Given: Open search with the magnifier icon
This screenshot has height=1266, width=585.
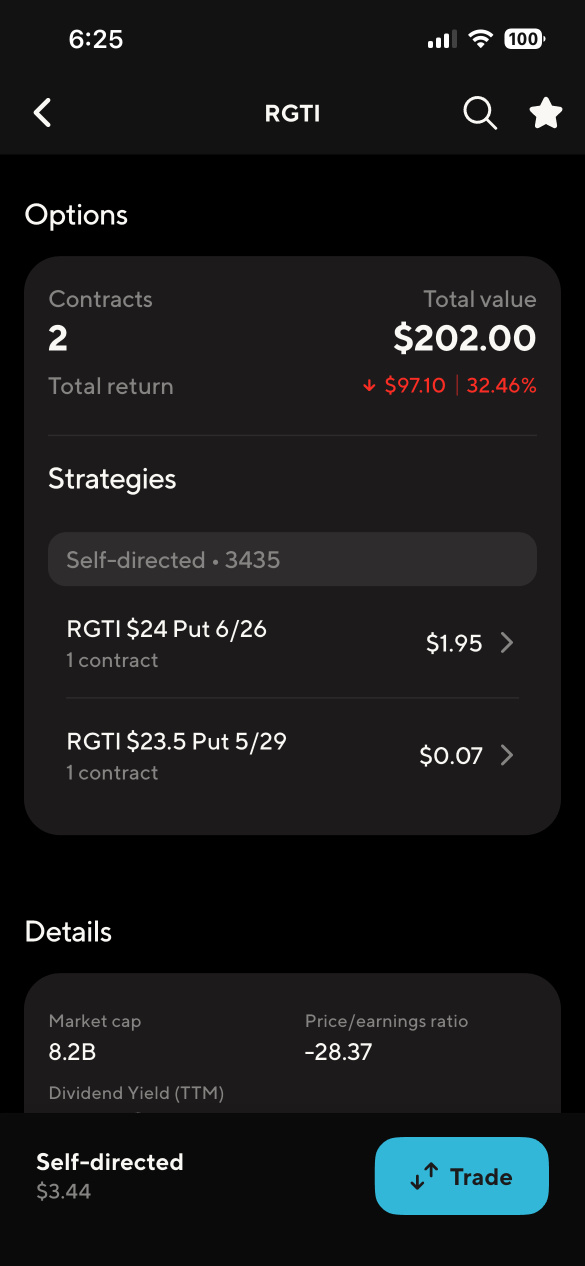Looking at the screenshot, I should (480, 113).
